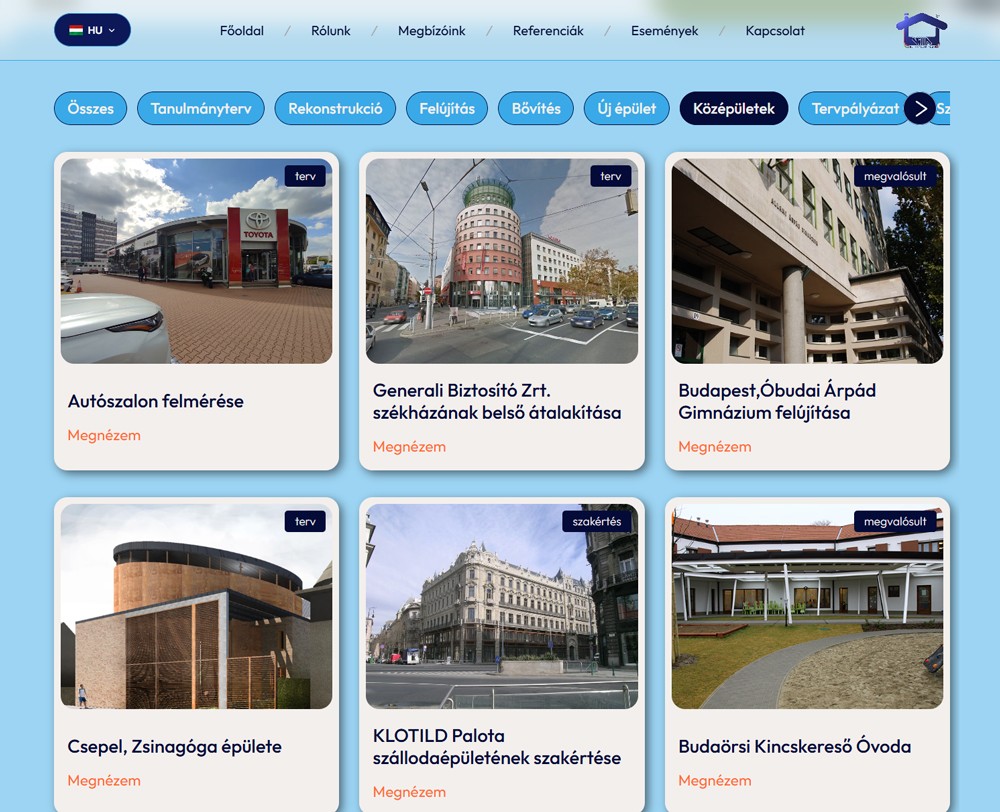The image size is (1000, 812).
Task: Click Megnézem under Csepel Zsinagóga
Action: tap(104, 781)
